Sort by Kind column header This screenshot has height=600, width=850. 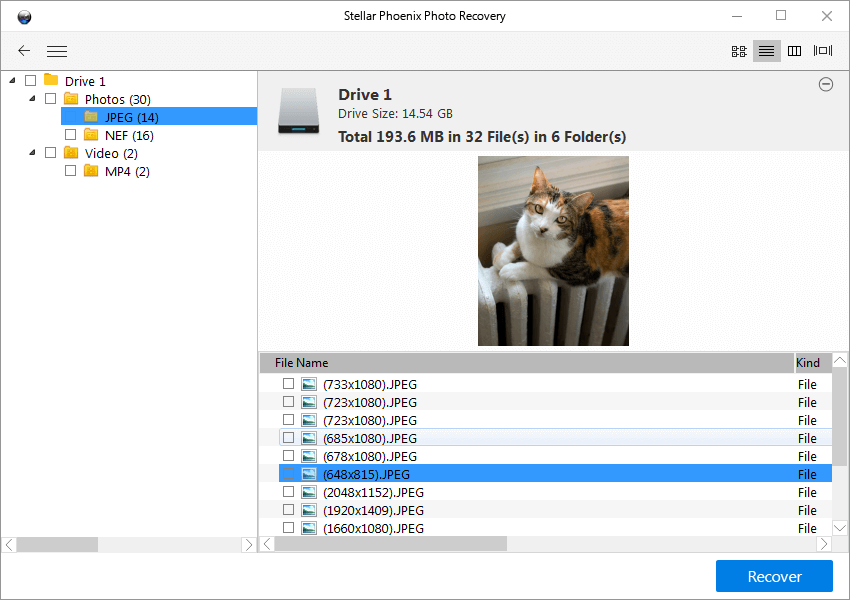click(x=812, y=363)
